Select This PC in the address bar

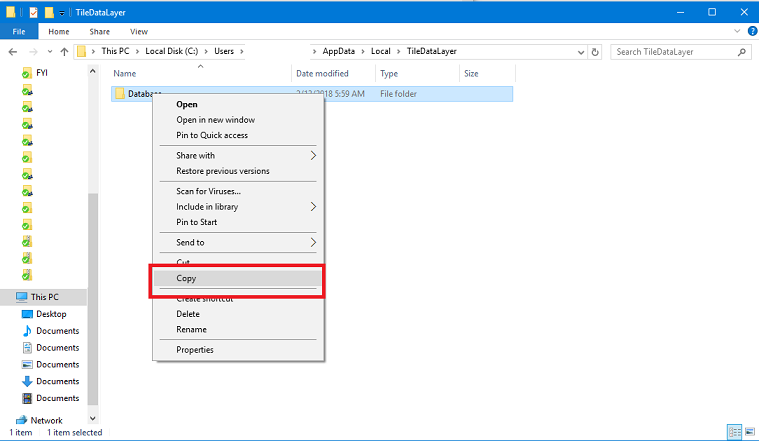[115, 51]
